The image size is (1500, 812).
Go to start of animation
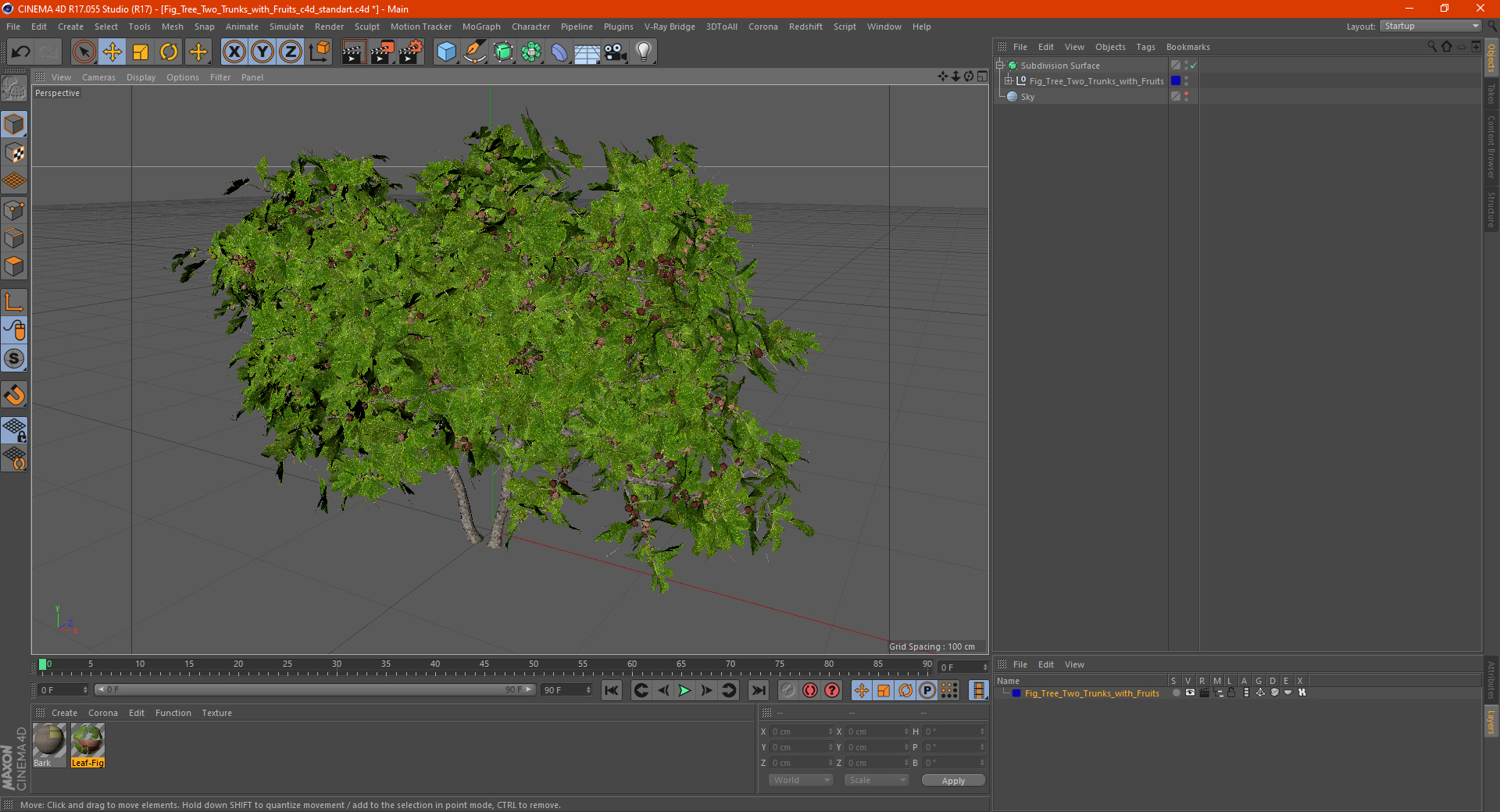612,690
